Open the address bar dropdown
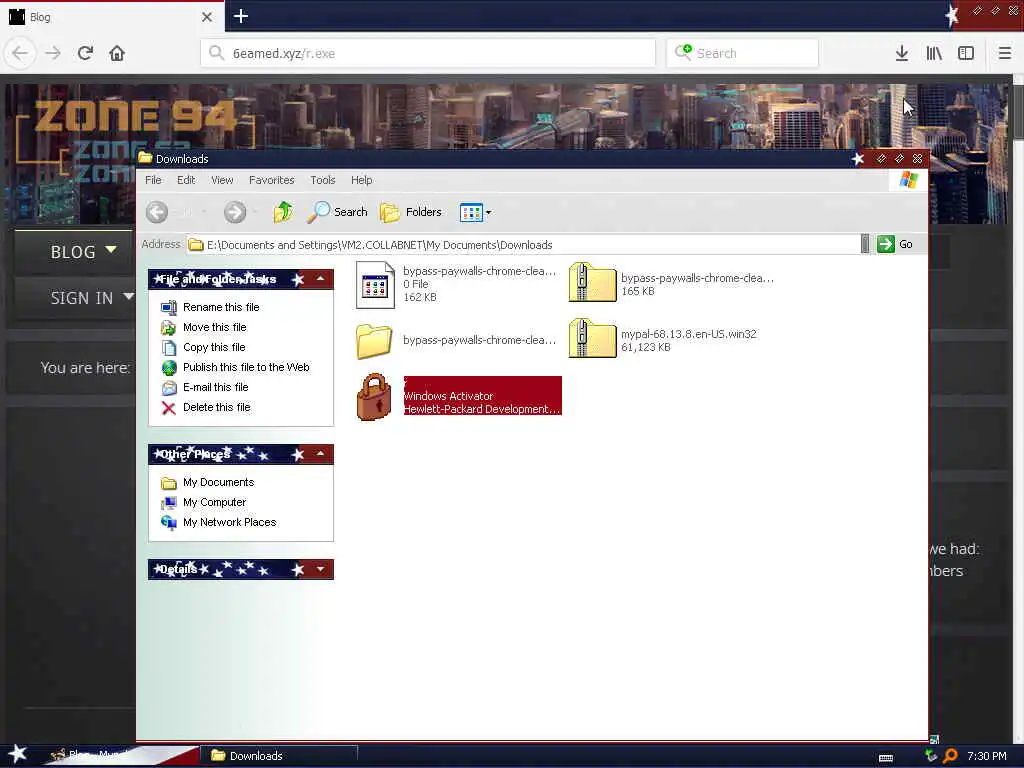This screenshot has width=1024, height=768. pyautogui.click(x=865, y=244)
